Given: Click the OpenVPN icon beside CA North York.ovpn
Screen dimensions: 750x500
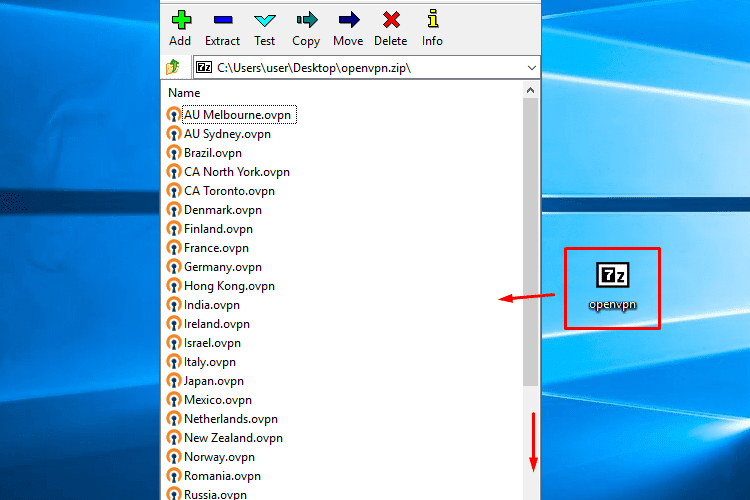Looking at the screenshot, I should [174, 172].
